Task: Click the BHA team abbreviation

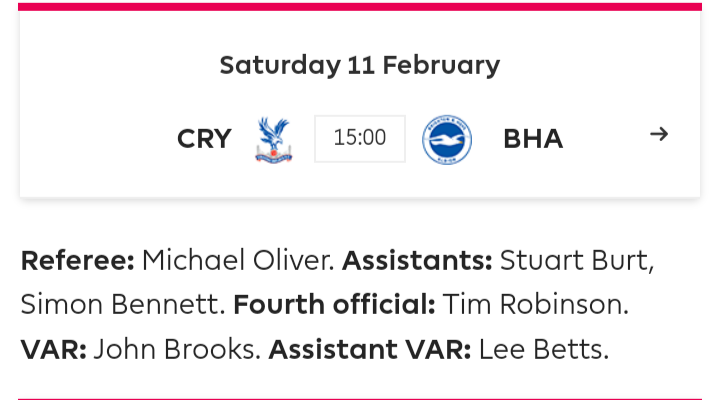Action: click(x=533, y=139)
